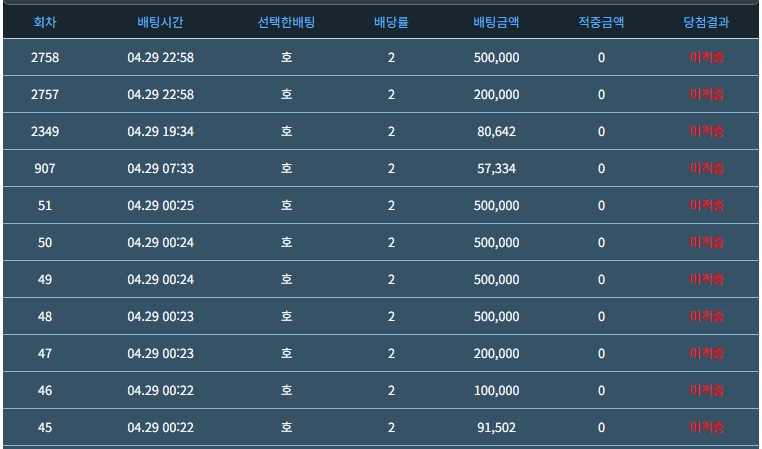Click the bet time 04.29 00:25
Image resolution: width=762 pixels, height=449 pixels.
160,206
